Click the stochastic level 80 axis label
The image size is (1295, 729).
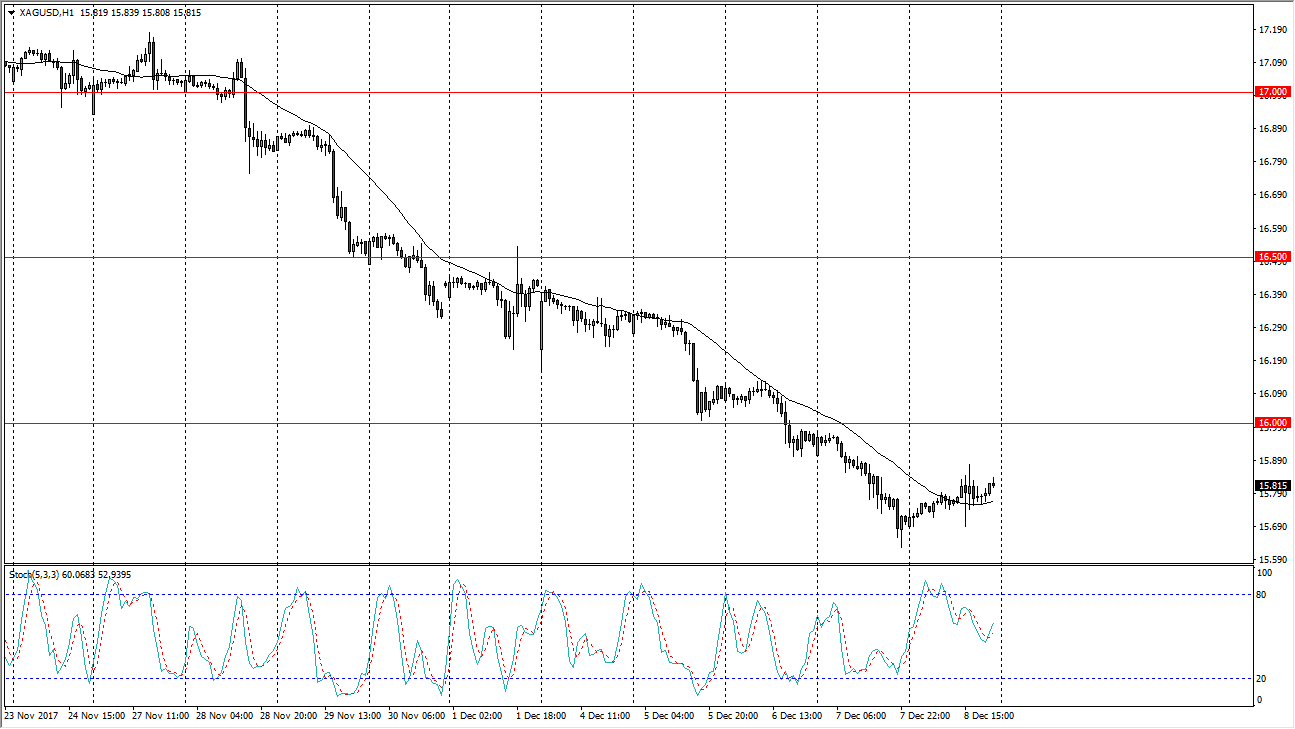pyautogui.click(x=1261, y=595)
